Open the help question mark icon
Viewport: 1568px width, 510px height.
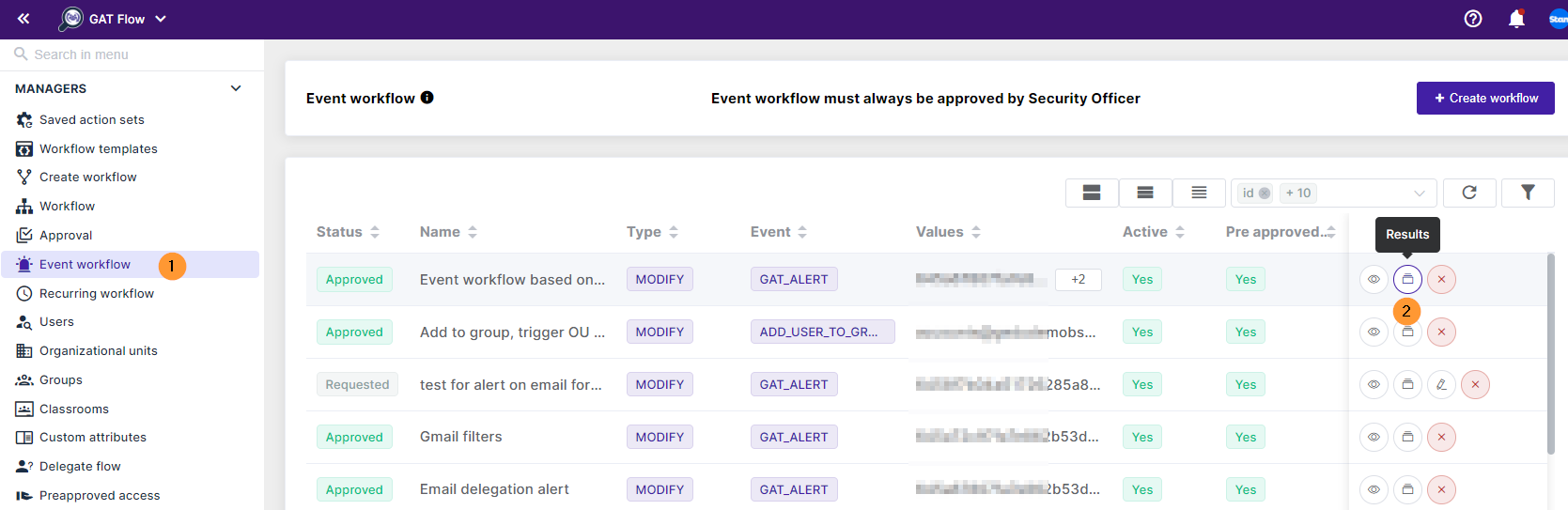(x=1473, y=19)
